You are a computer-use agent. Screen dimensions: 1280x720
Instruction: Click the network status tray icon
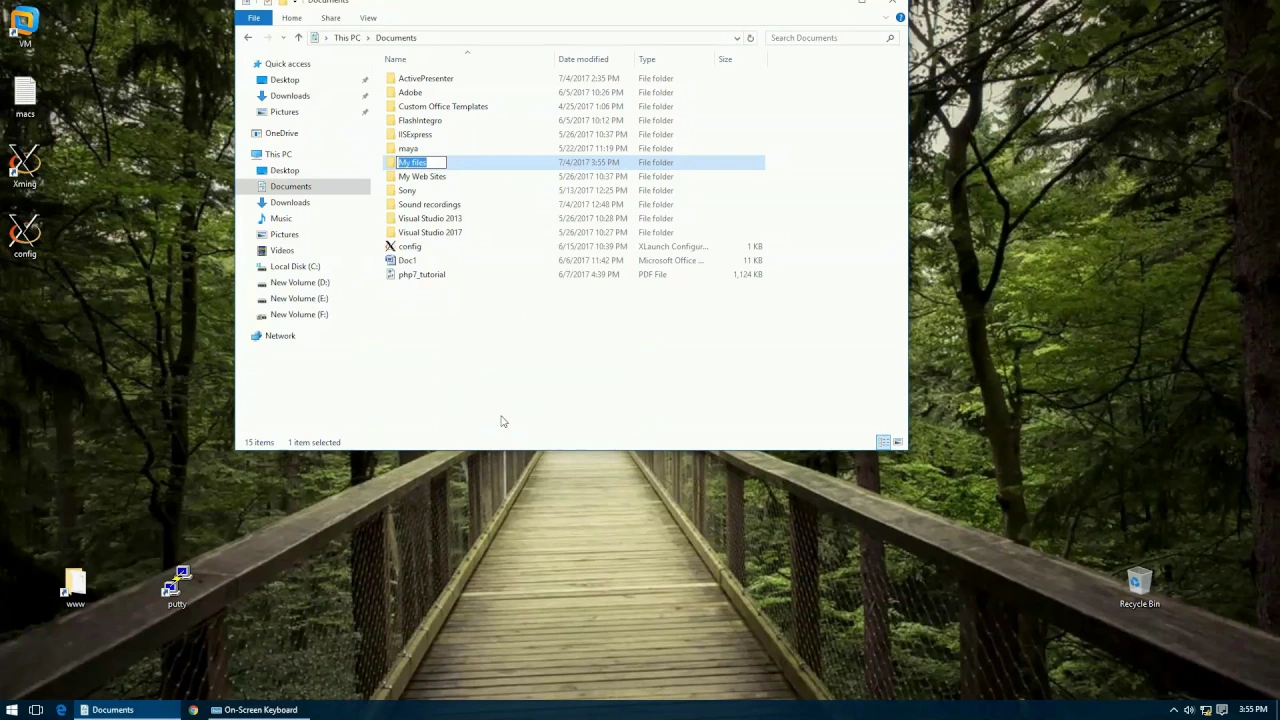coord(1205,710)
